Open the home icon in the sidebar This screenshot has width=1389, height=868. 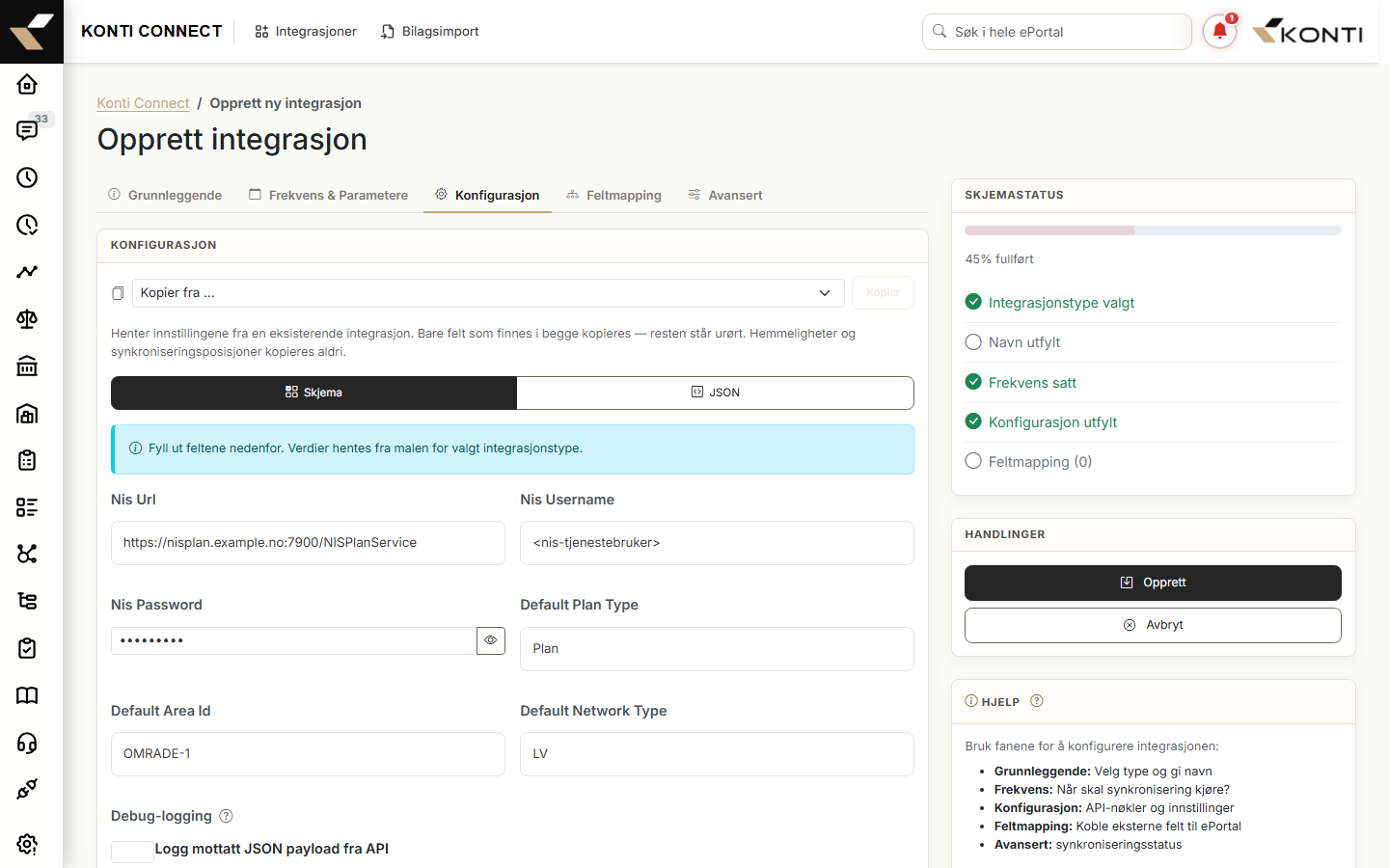coord(27,84)
